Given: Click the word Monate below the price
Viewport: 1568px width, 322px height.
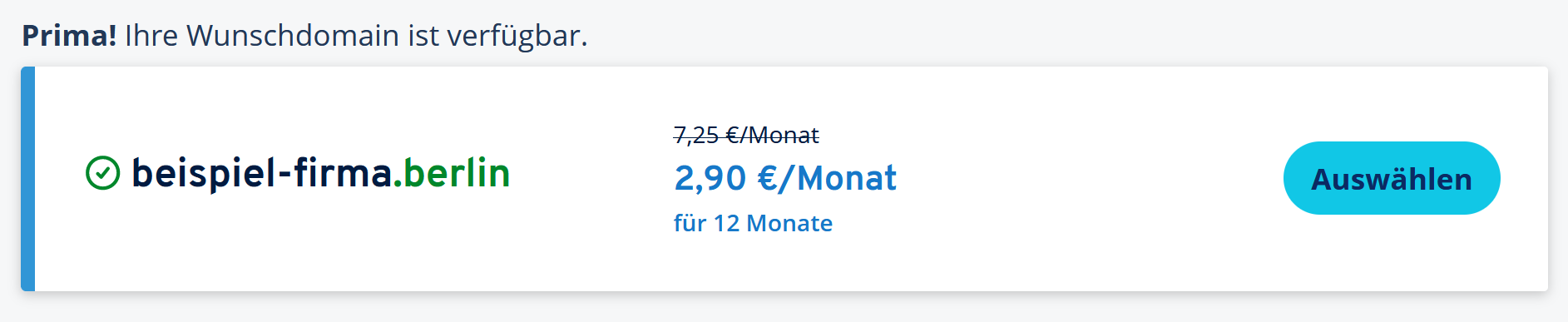Looking at the screenshot, I should [x=789, y=223].
